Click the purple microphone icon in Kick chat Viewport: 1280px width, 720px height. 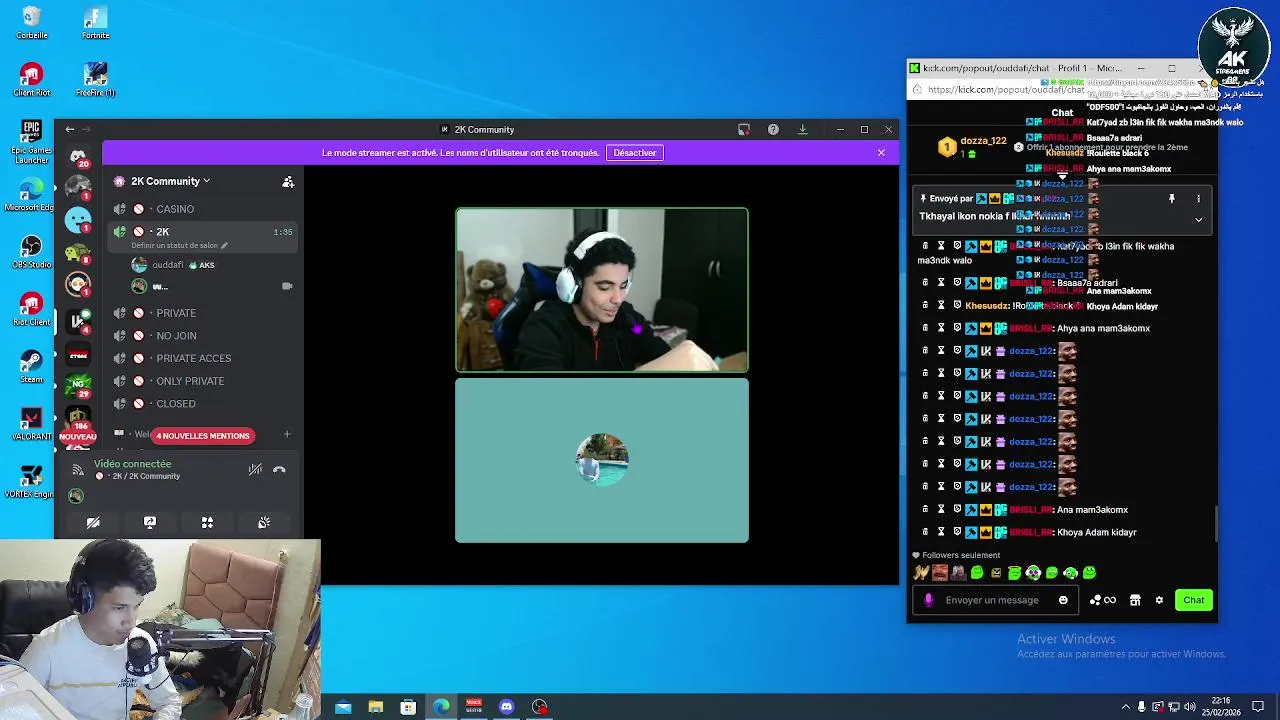point(929,600)
